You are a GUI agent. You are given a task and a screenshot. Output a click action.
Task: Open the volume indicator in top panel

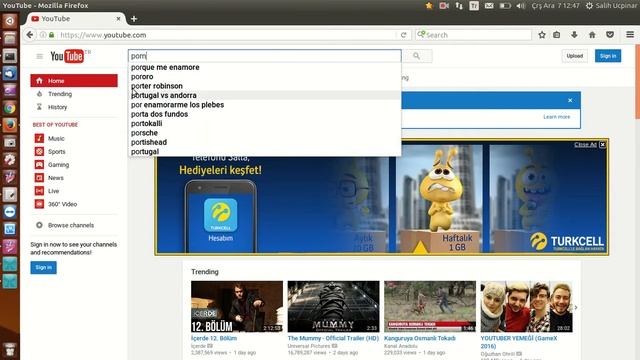click(x=521, y=6)
